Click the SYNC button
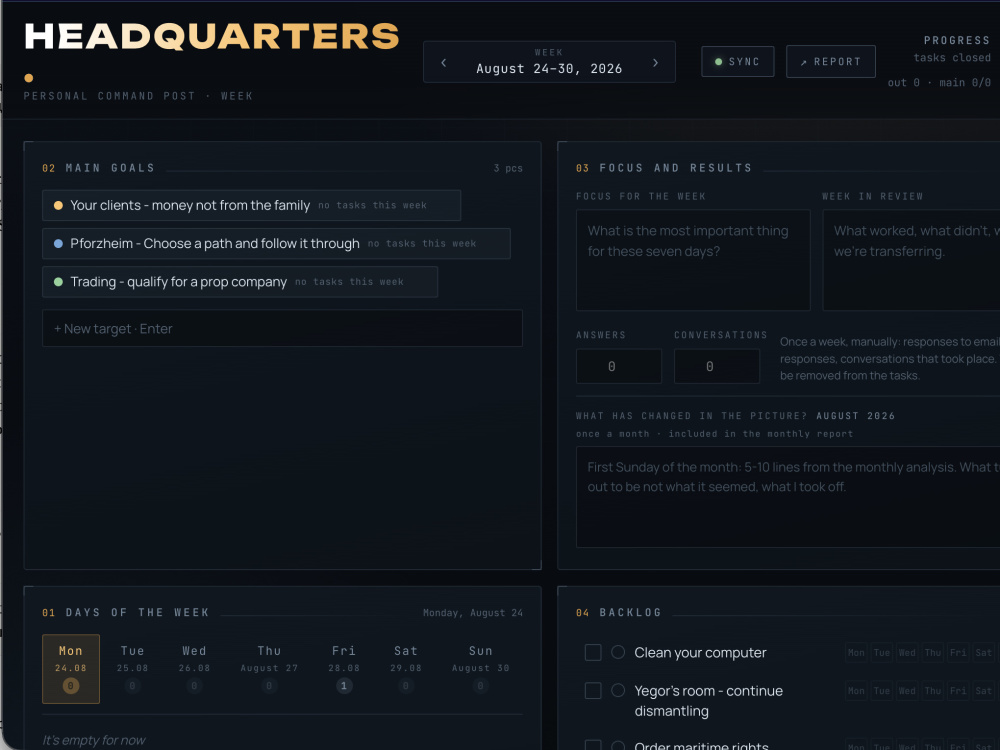 coord(737,62)
